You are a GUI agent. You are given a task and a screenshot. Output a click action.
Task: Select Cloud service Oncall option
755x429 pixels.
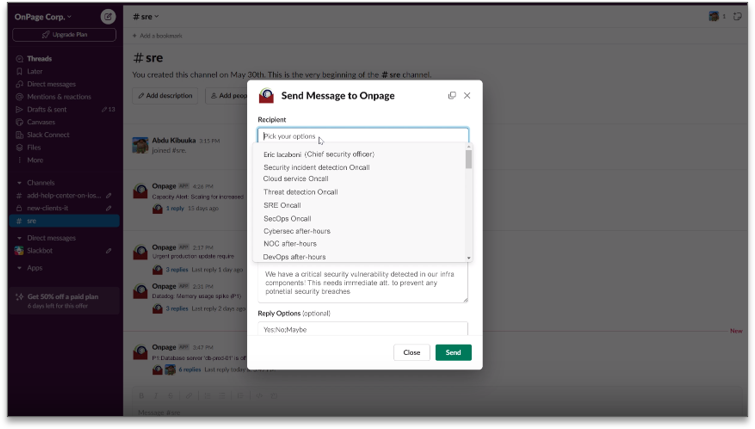(x=296, y=179)
